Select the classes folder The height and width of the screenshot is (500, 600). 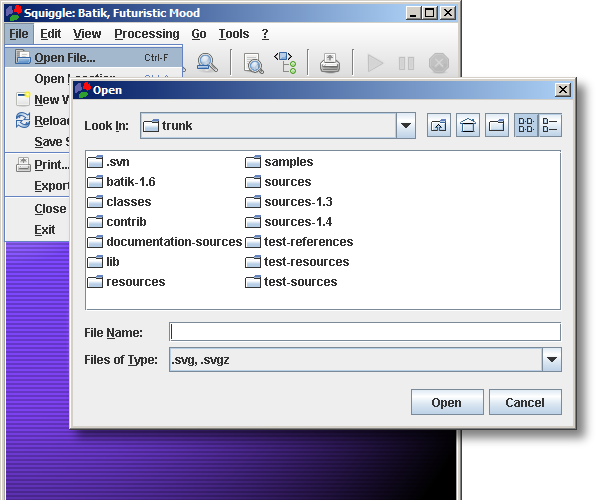point(119,202)
